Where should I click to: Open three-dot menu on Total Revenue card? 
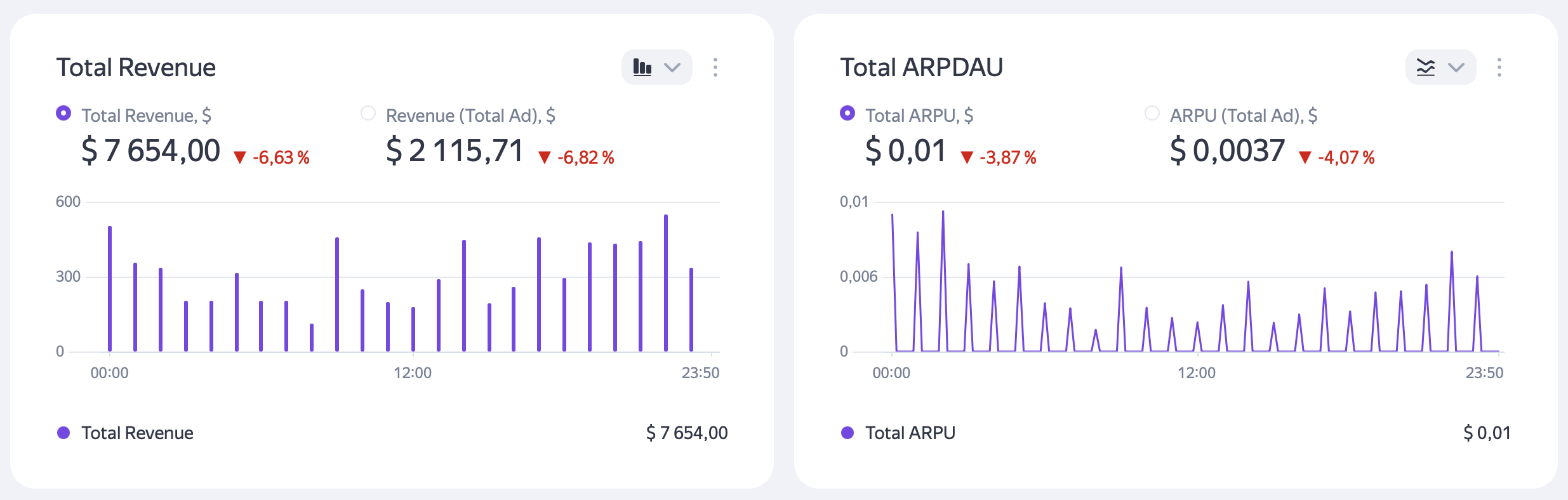[715, 67]
